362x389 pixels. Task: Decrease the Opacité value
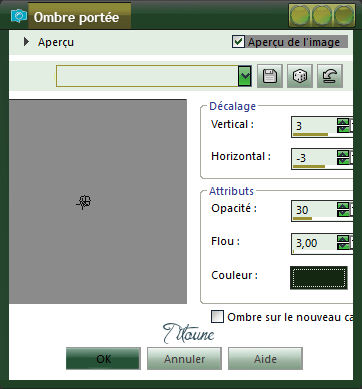[343, 212]
